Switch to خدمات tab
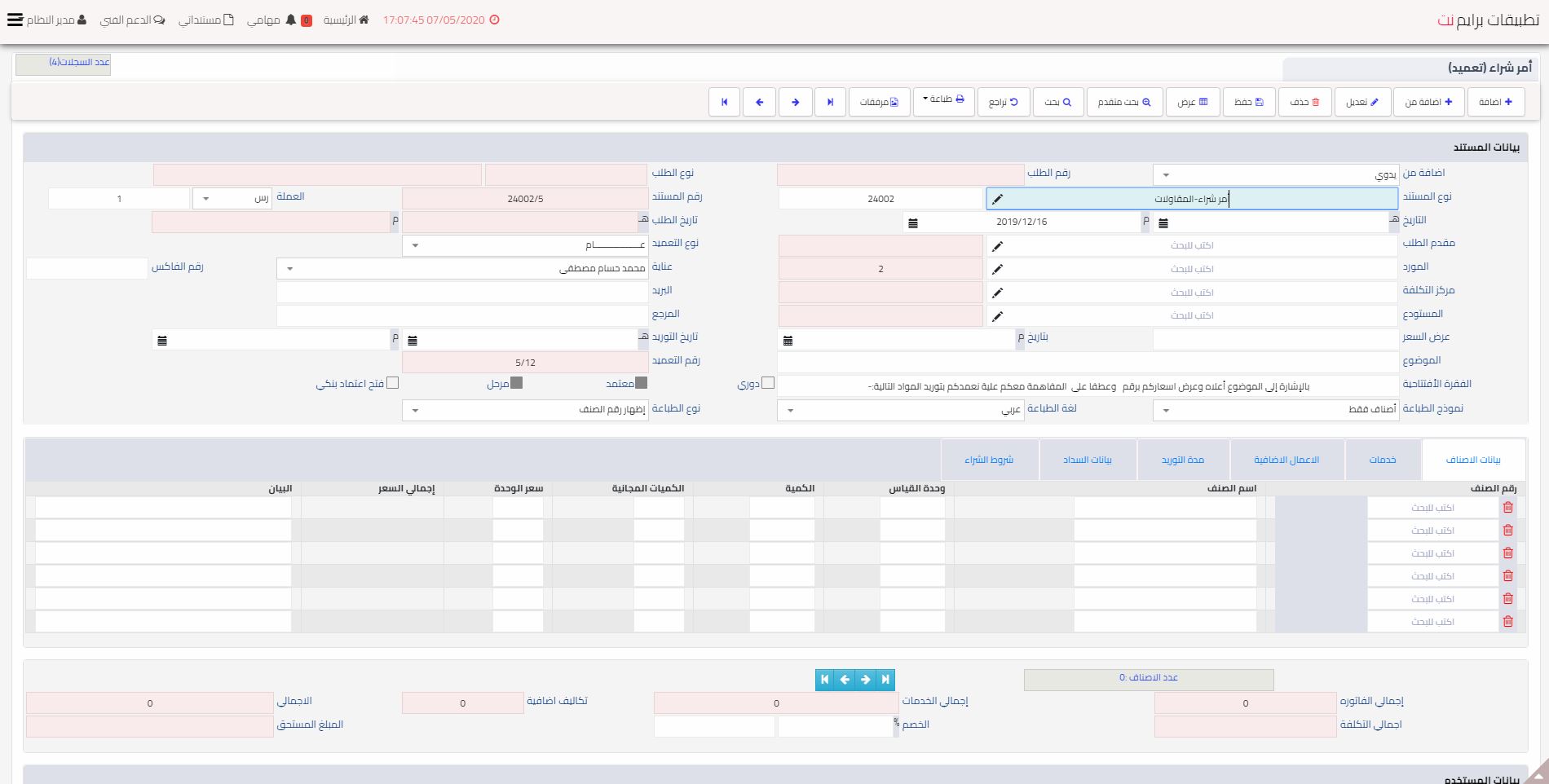This screenshot has height=784, width=1549. (1382, 460)
